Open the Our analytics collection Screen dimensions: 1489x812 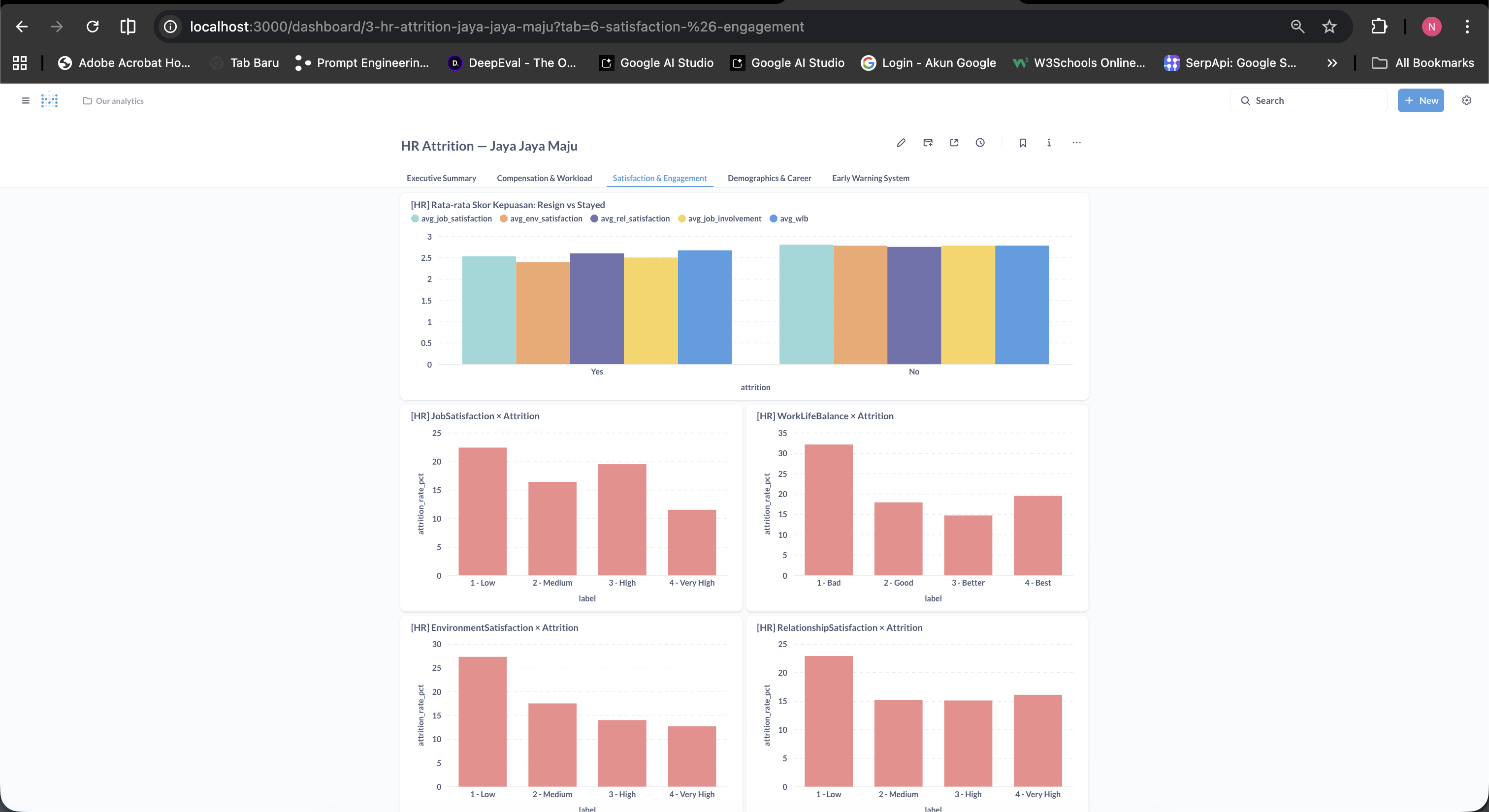[x=113, y=101]
